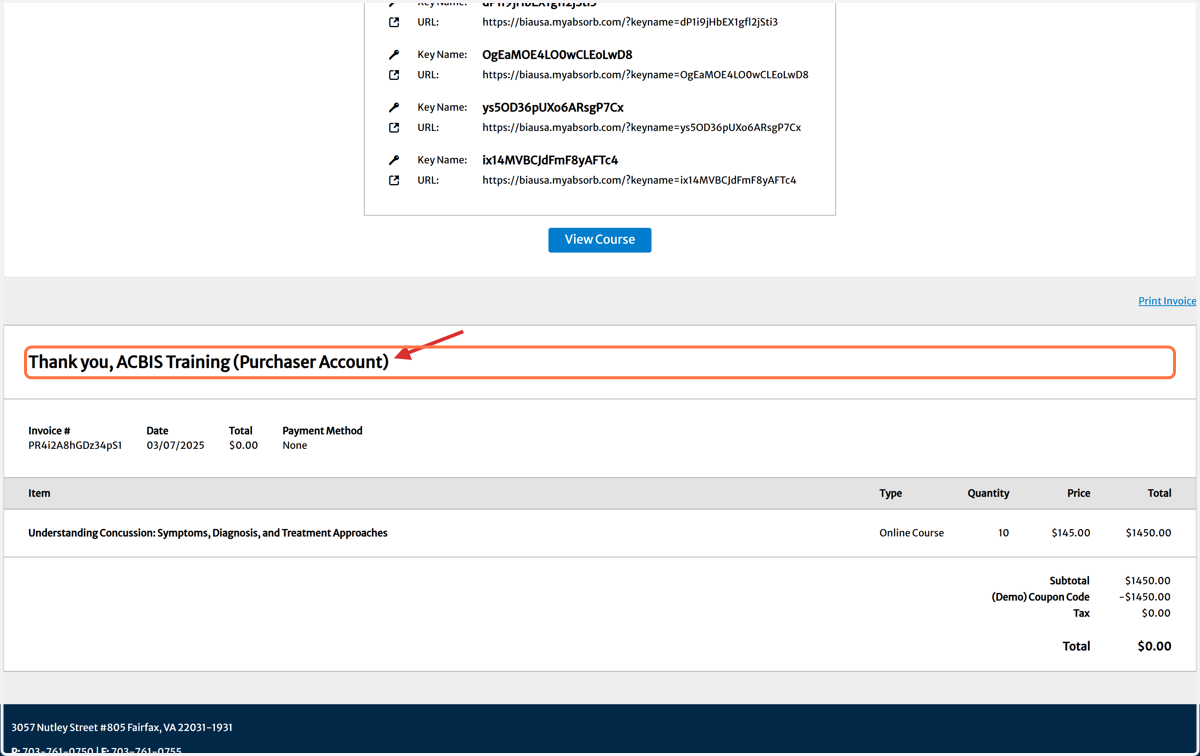Select invoice number PR4i2A8hGDz34pS1
The image size is (1200, 756).
(x=75, y=446)
